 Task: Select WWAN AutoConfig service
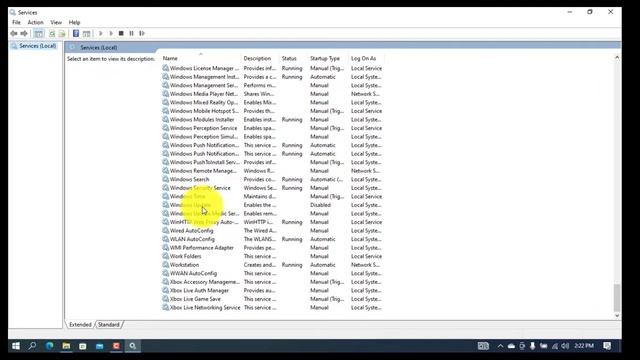point(272,273)
